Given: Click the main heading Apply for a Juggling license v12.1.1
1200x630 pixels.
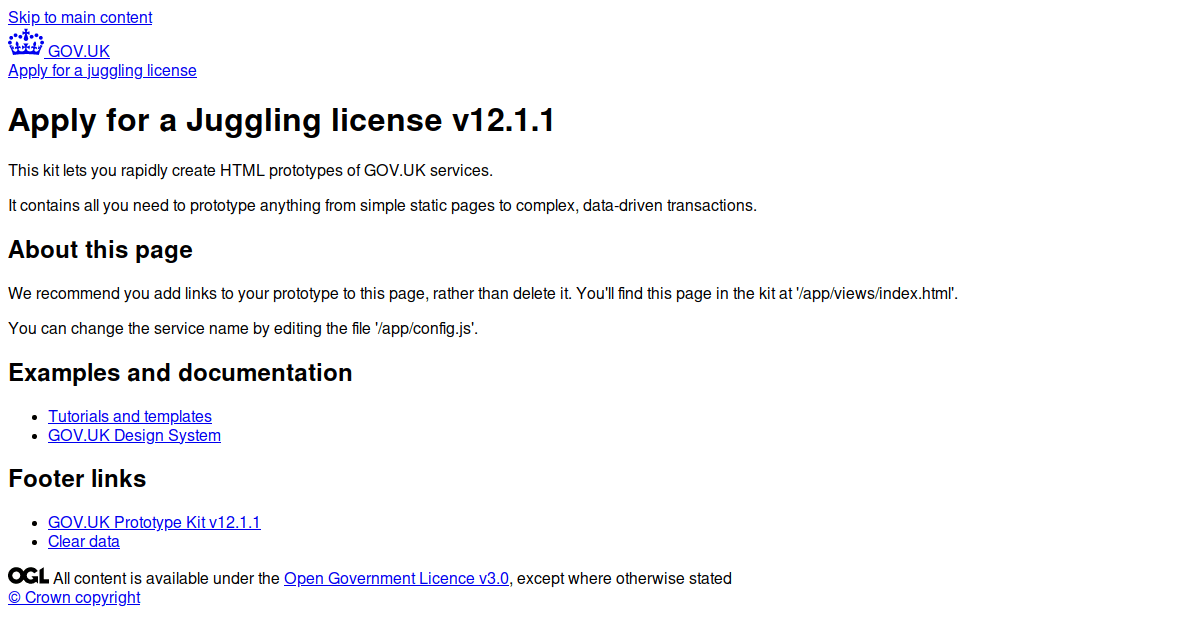Looking at the screenshot, I should (x=281, y=121).
